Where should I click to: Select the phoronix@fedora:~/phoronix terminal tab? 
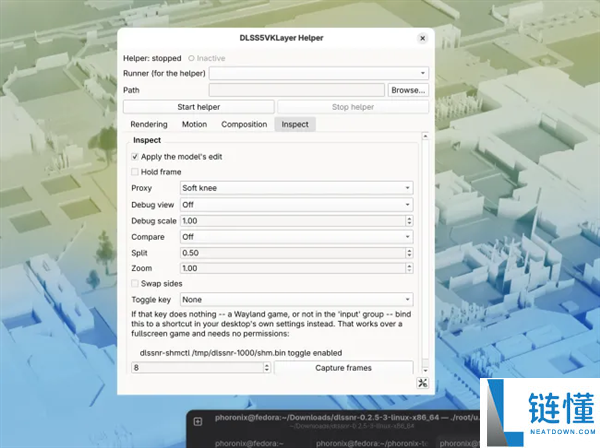(373, 443)
